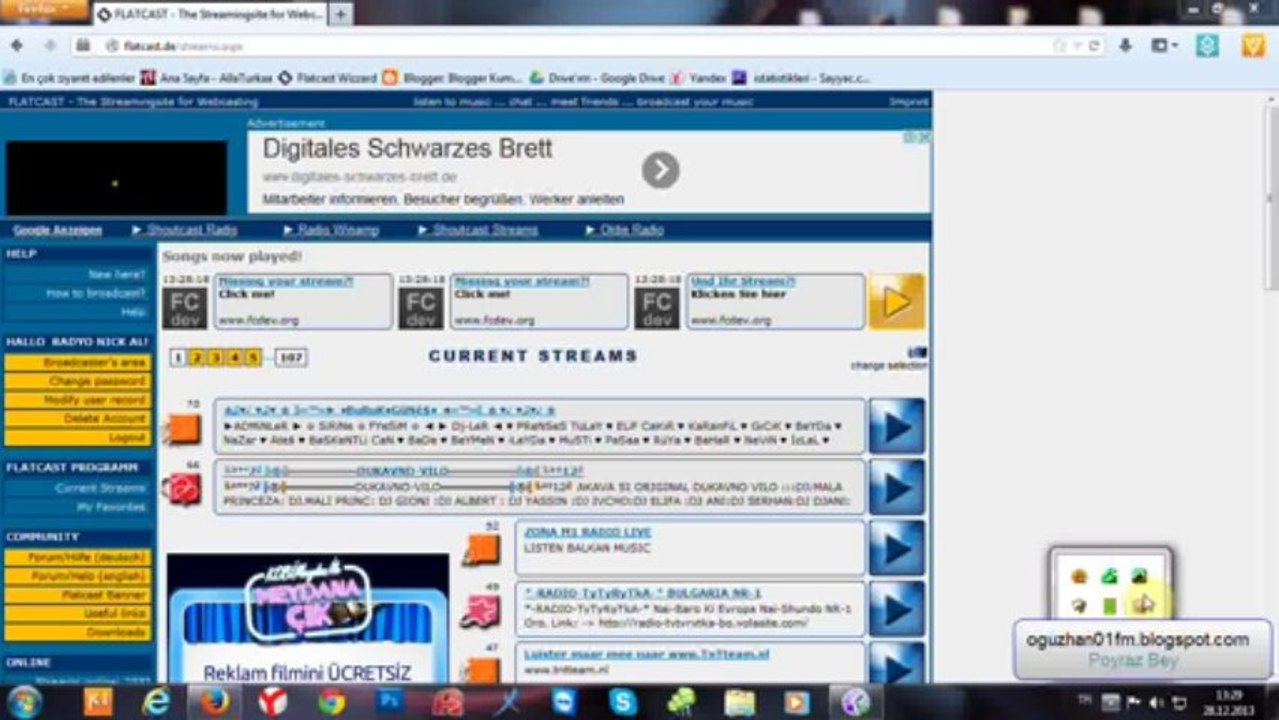Click the yellow extension icon in toolbar
This screenshot has height=720, width=1279.
pyautogui.click(x=1253, y=46)
